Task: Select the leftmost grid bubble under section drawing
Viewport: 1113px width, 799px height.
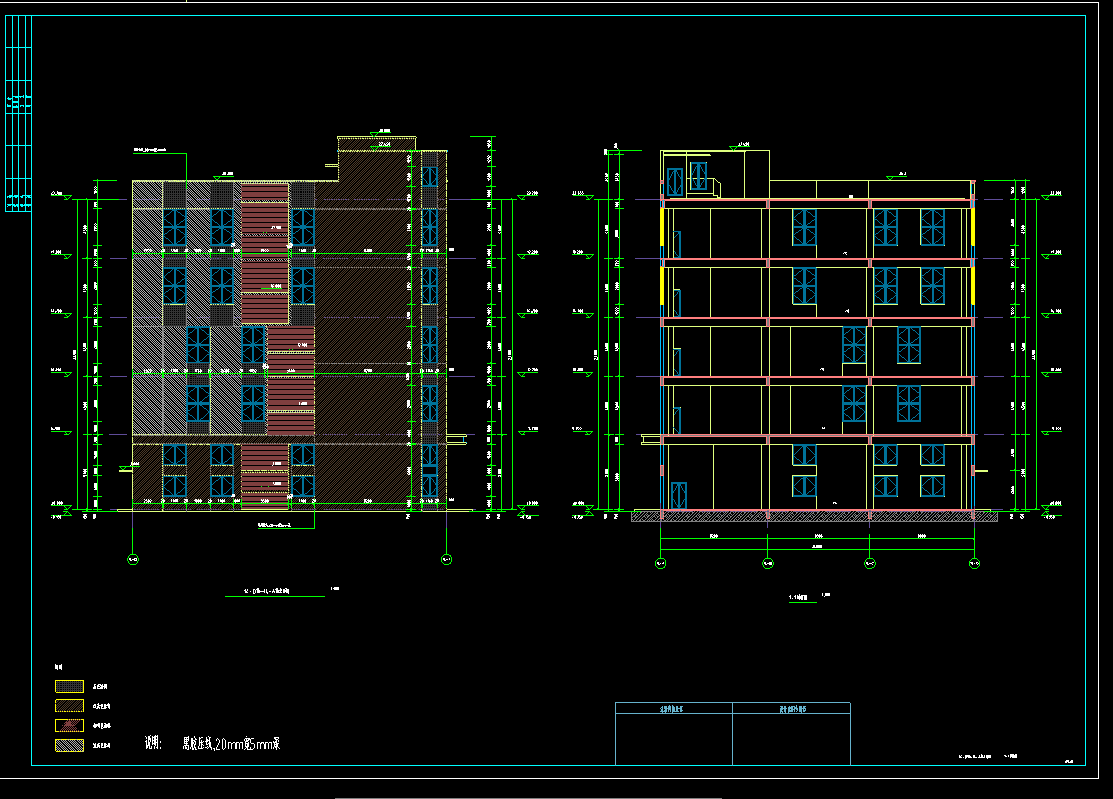Action: [x=660, y=564]
